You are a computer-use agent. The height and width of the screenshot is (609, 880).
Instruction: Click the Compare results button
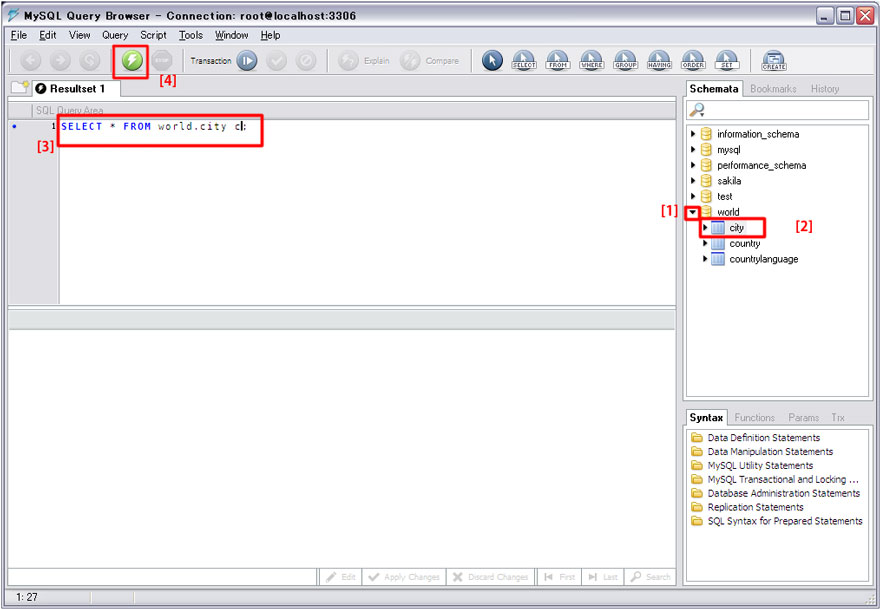point(430,61)
